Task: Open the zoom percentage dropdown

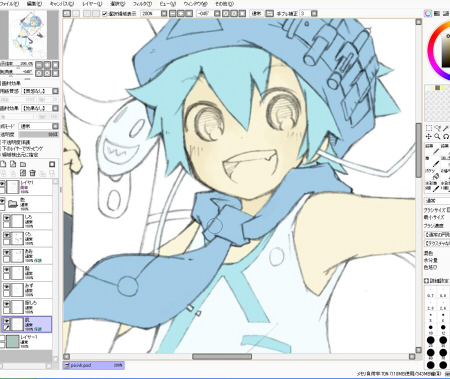Action: tap(164, 13)
